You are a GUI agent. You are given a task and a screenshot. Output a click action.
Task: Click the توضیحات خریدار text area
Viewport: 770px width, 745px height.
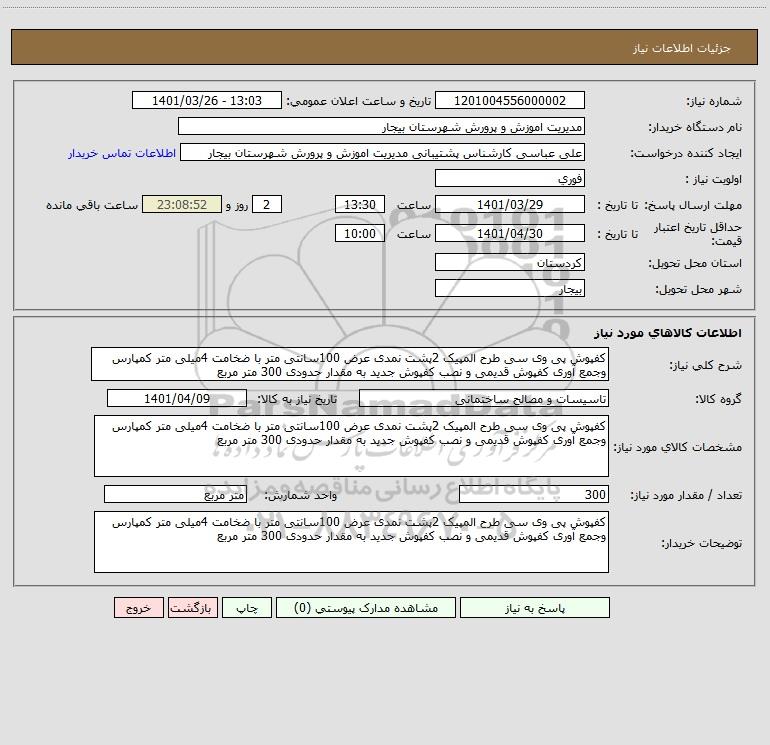click(x=351, y=542)
